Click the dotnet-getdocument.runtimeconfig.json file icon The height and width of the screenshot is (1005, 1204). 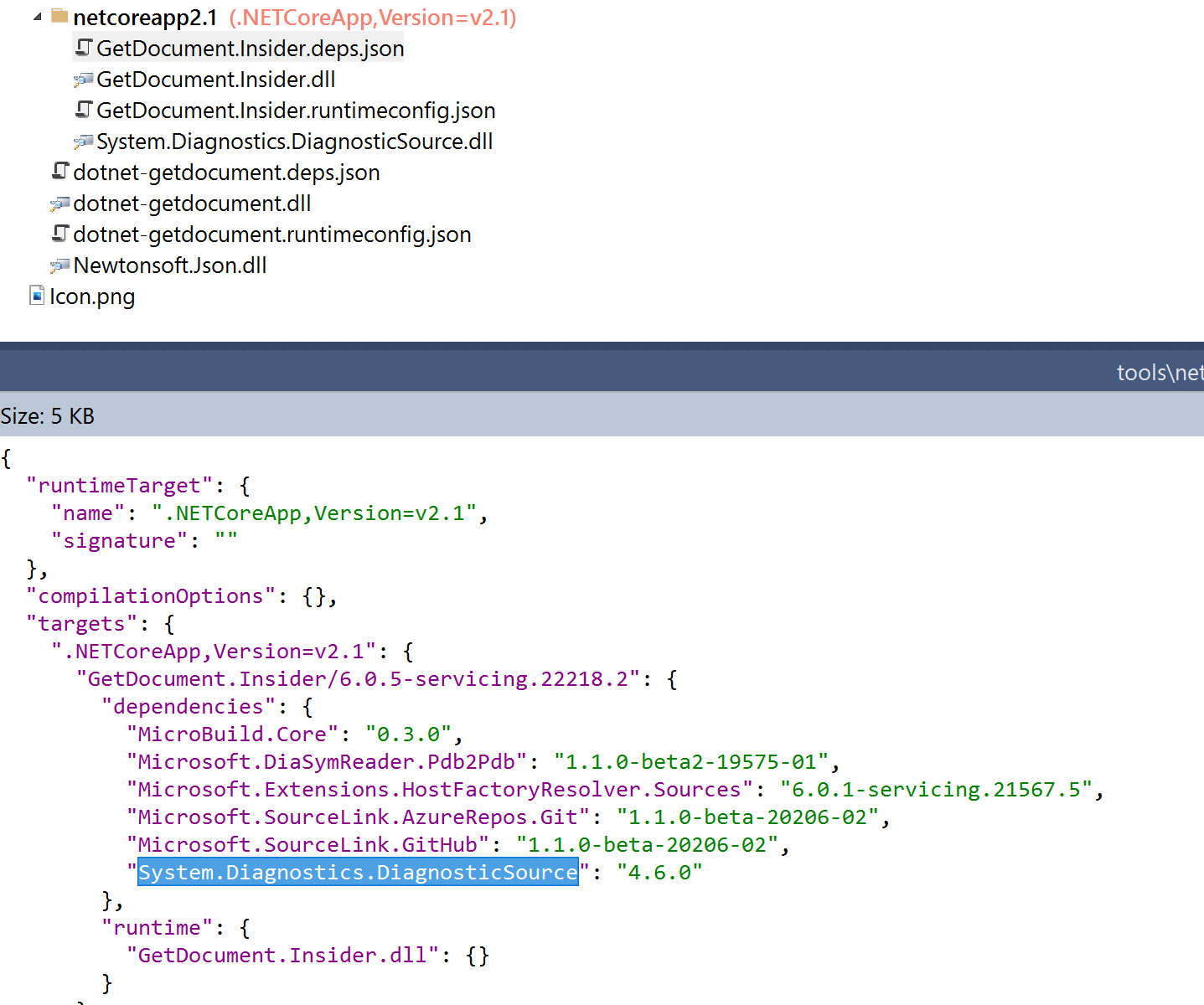click(60, 234)
